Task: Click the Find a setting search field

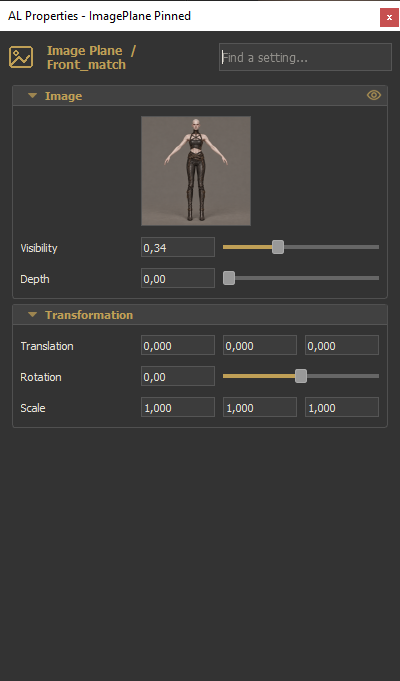Action: pyautogui.click(x=305, y=57)
